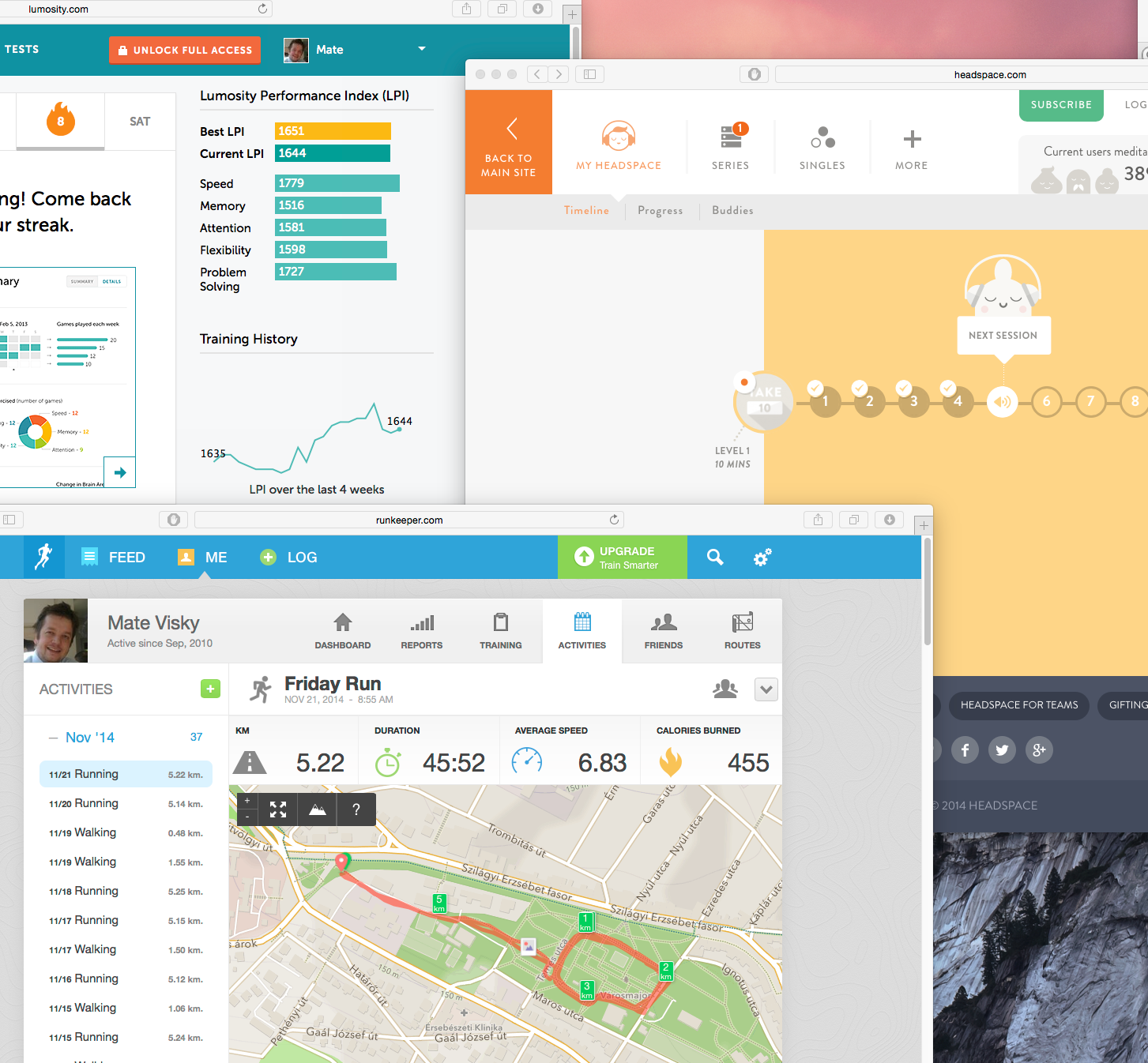Open RunKeeper Log link
The height and width of the screenshot is (1063, 1148).
289,558
